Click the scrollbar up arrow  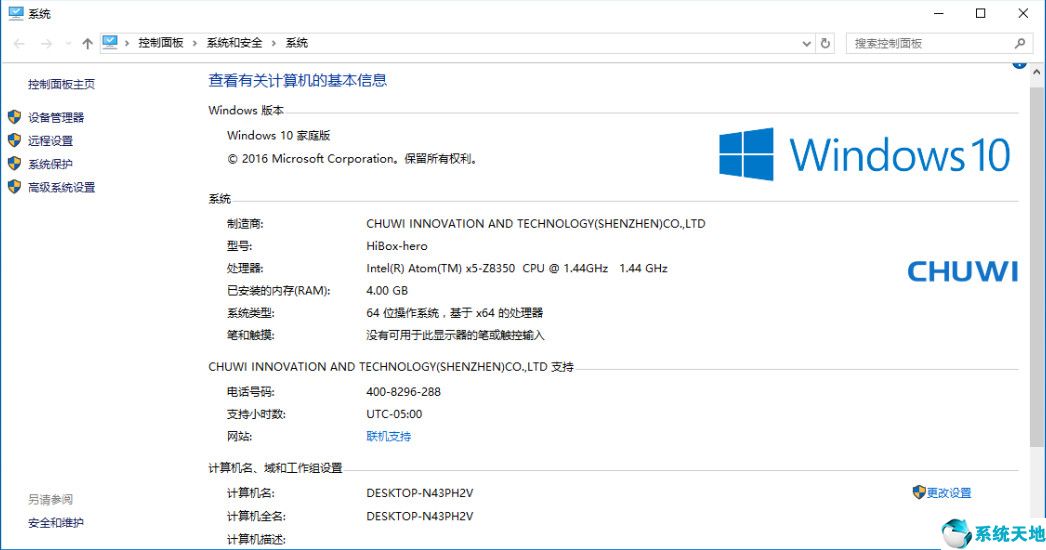[1036, 71]
